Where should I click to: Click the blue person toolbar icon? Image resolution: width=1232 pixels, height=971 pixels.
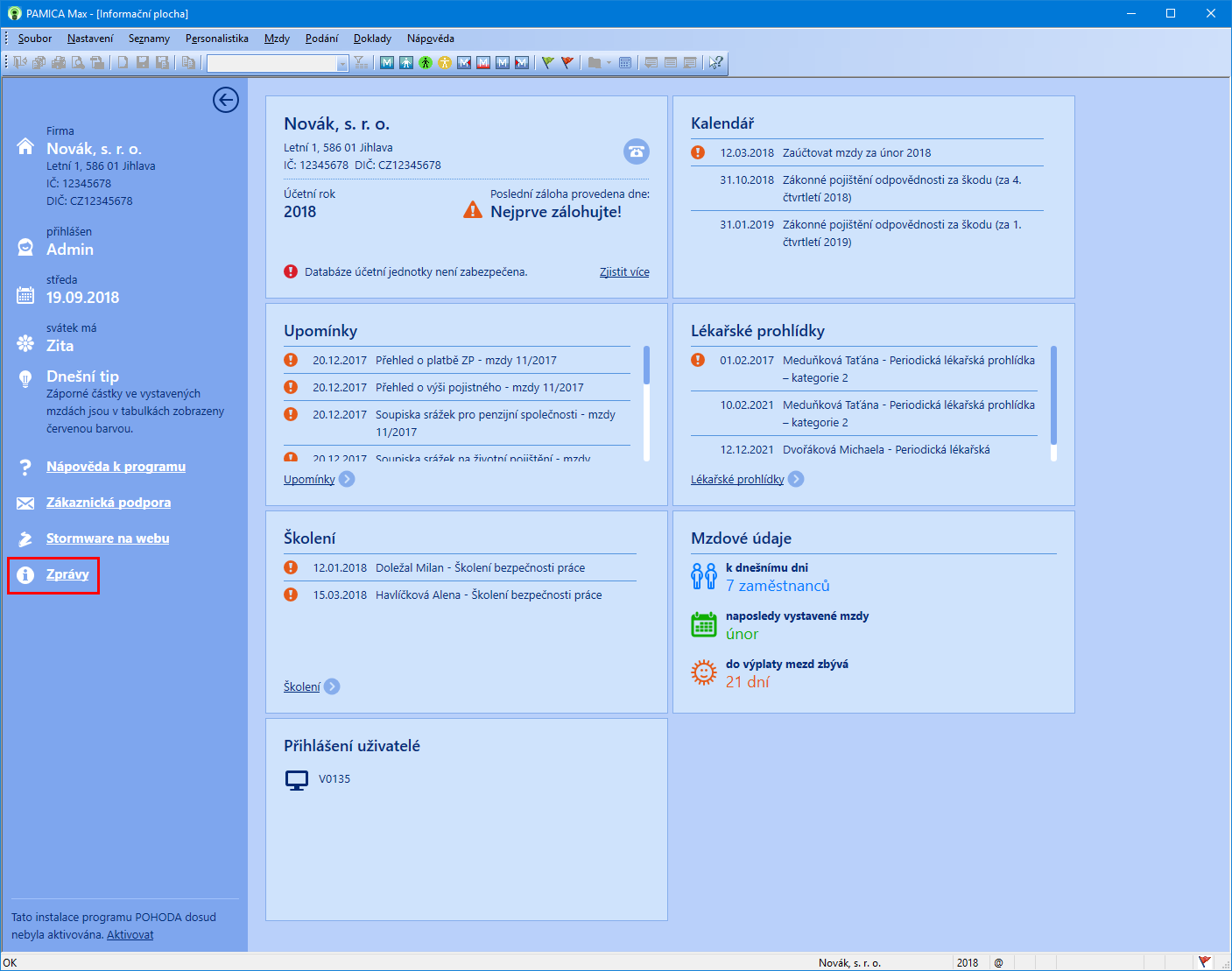click(406, 62)
